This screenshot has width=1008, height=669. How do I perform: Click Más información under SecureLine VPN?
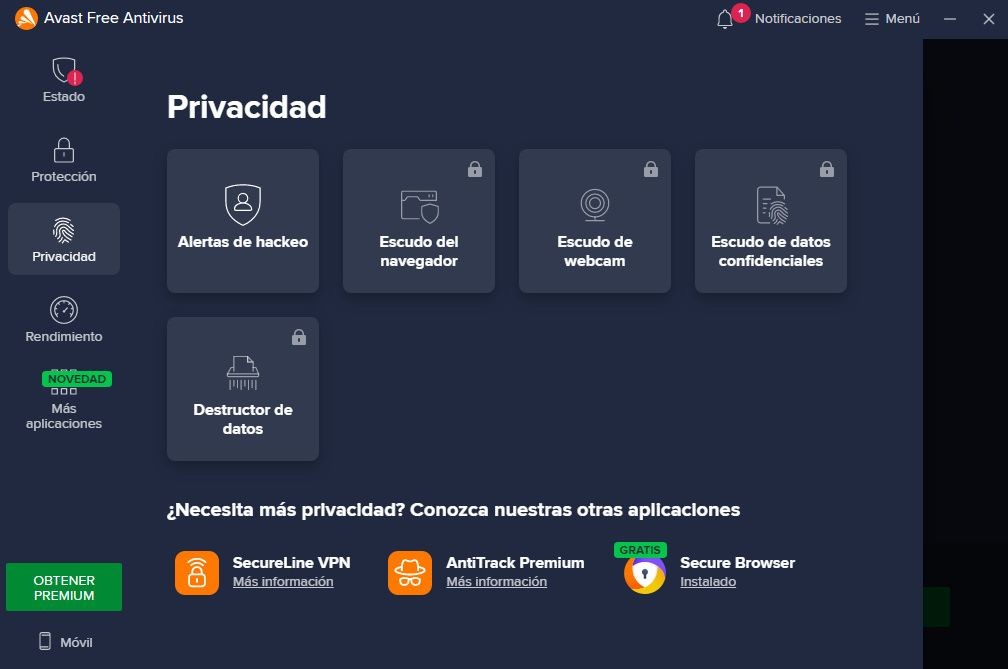pyautogui.click(x=283, y=582)
